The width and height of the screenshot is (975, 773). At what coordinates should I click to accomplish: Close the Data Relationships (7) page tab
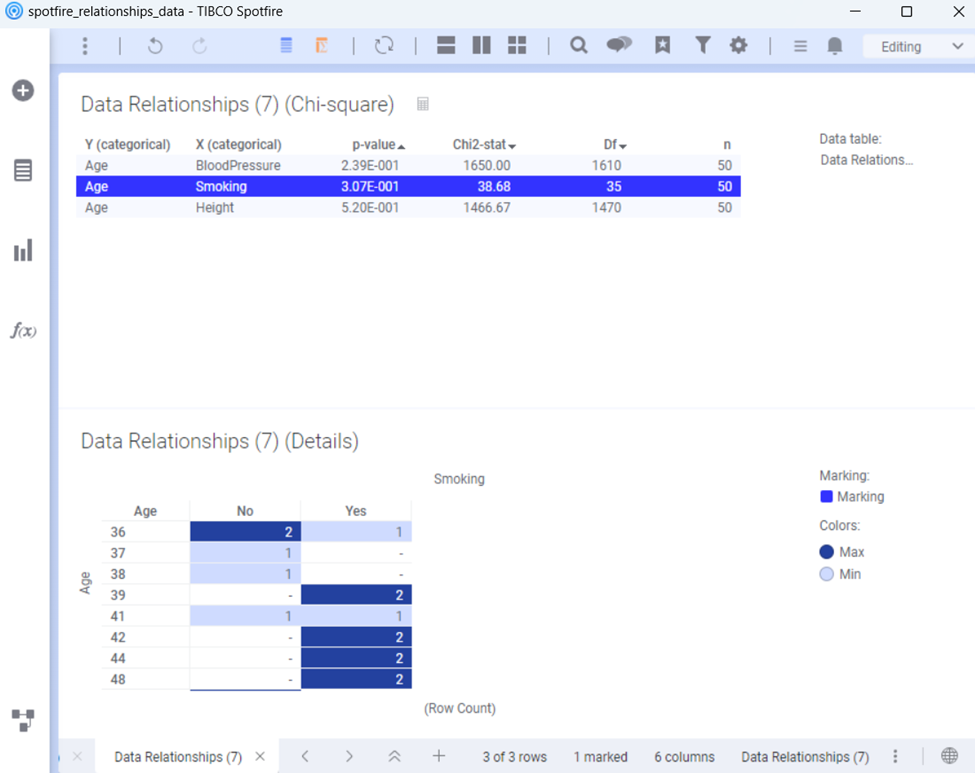(x=261, y=756)
